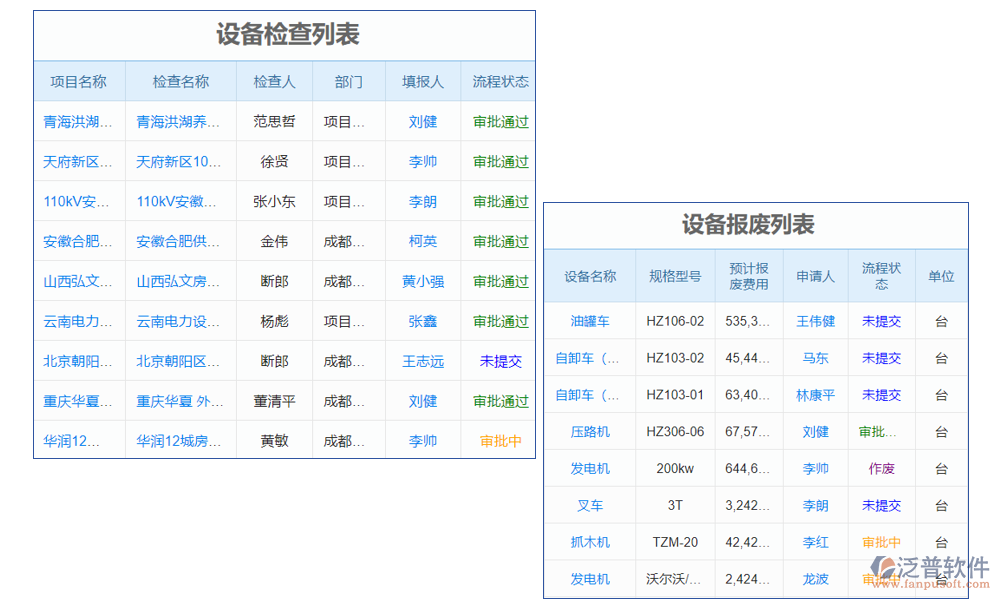Click the 流程状态 column header
This screenshot has width=1000, height=600.
pyautogui.click(x=500, y=81)
